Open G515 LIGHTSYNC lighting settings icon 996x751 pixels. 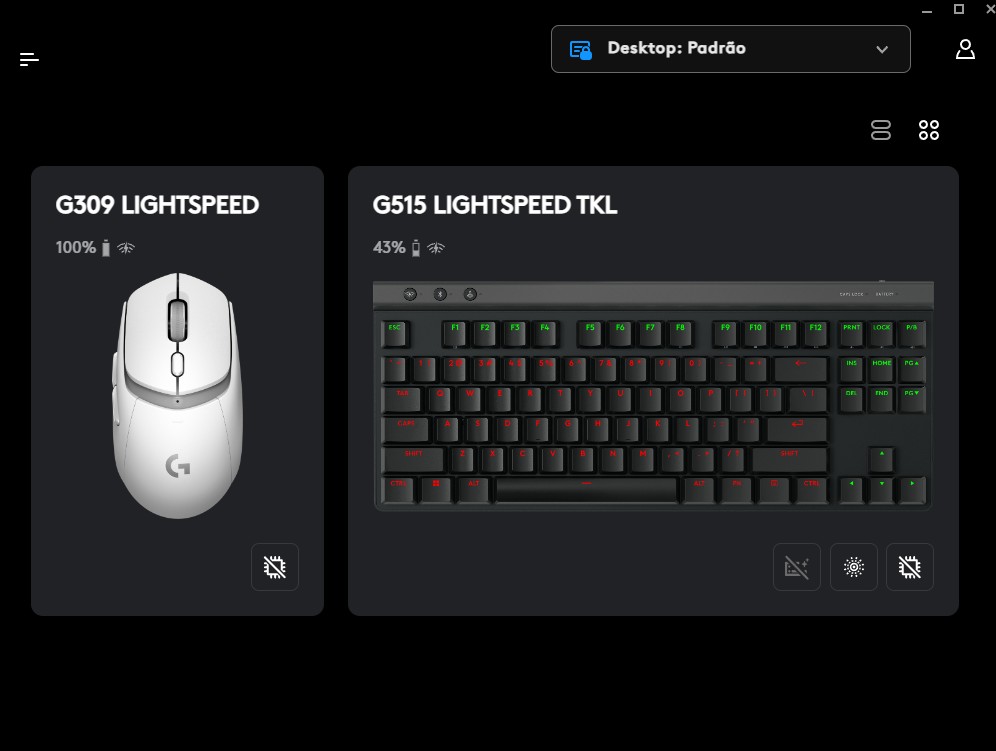(x=854, y=567)
